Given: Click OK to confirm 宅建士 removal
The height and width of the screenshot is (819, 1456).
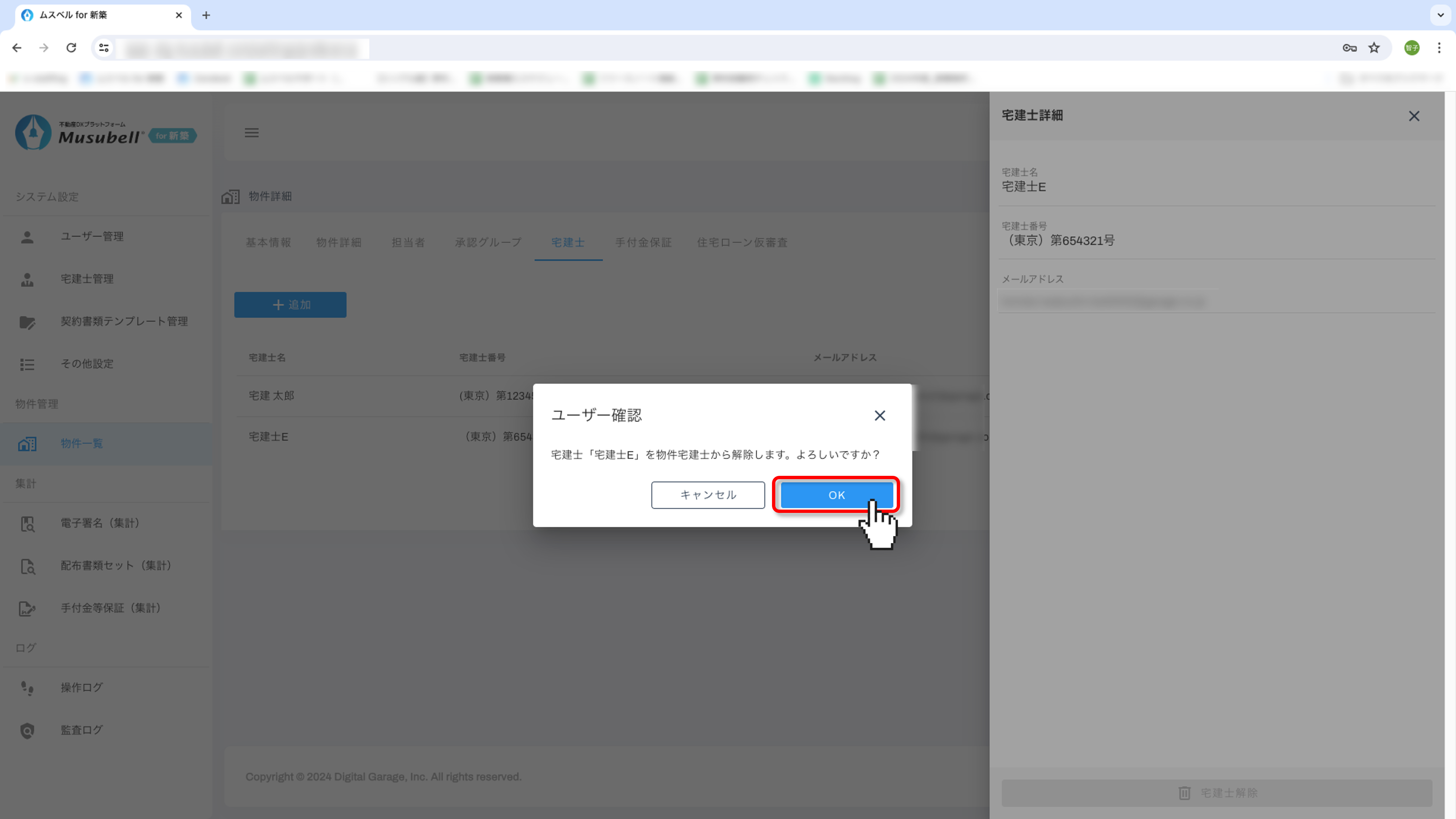Looking at the screenshot, I should (836, 495).
